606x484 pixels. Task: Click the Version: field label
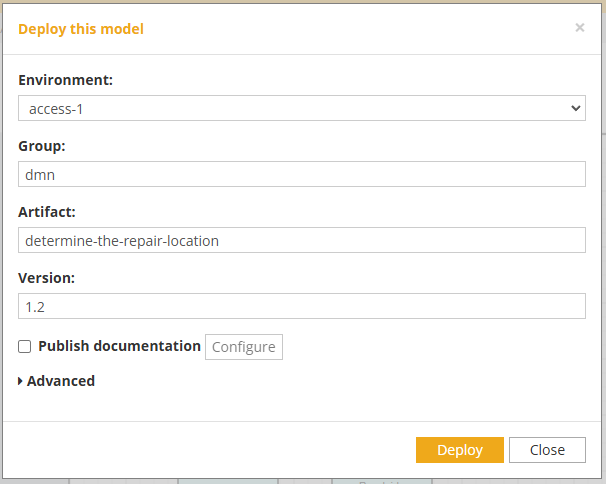click(46, 278)
